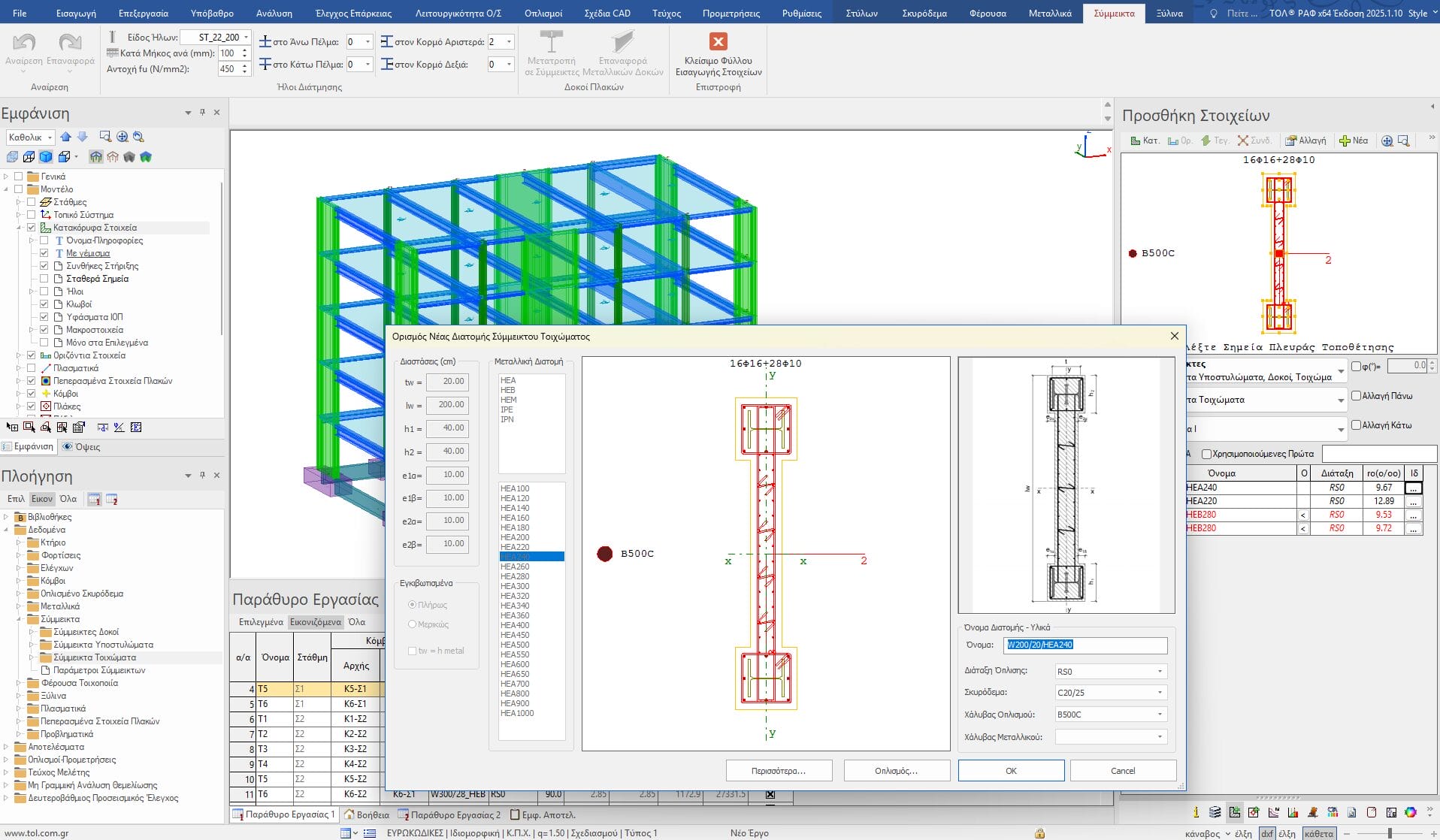Click the yellow info icon in bottom toolbar

[x=1196, y=812]
